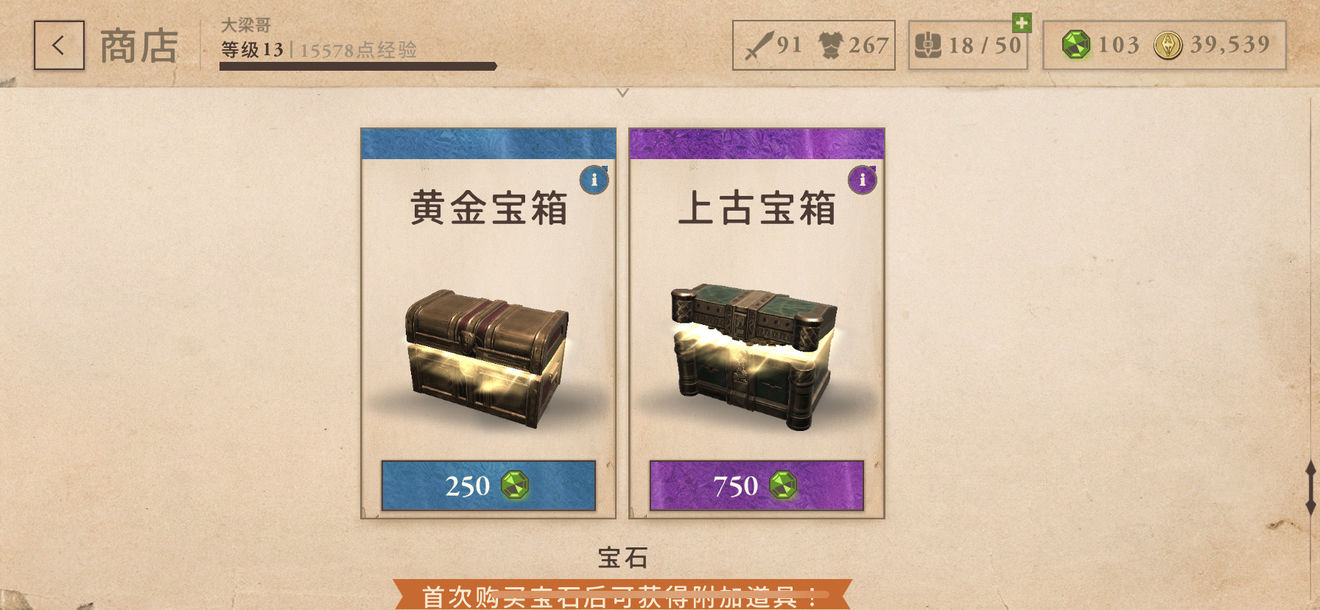Buy the ancient chest for 750 gems
Screen dimensions: 1320x610
[x=756, y=486]
